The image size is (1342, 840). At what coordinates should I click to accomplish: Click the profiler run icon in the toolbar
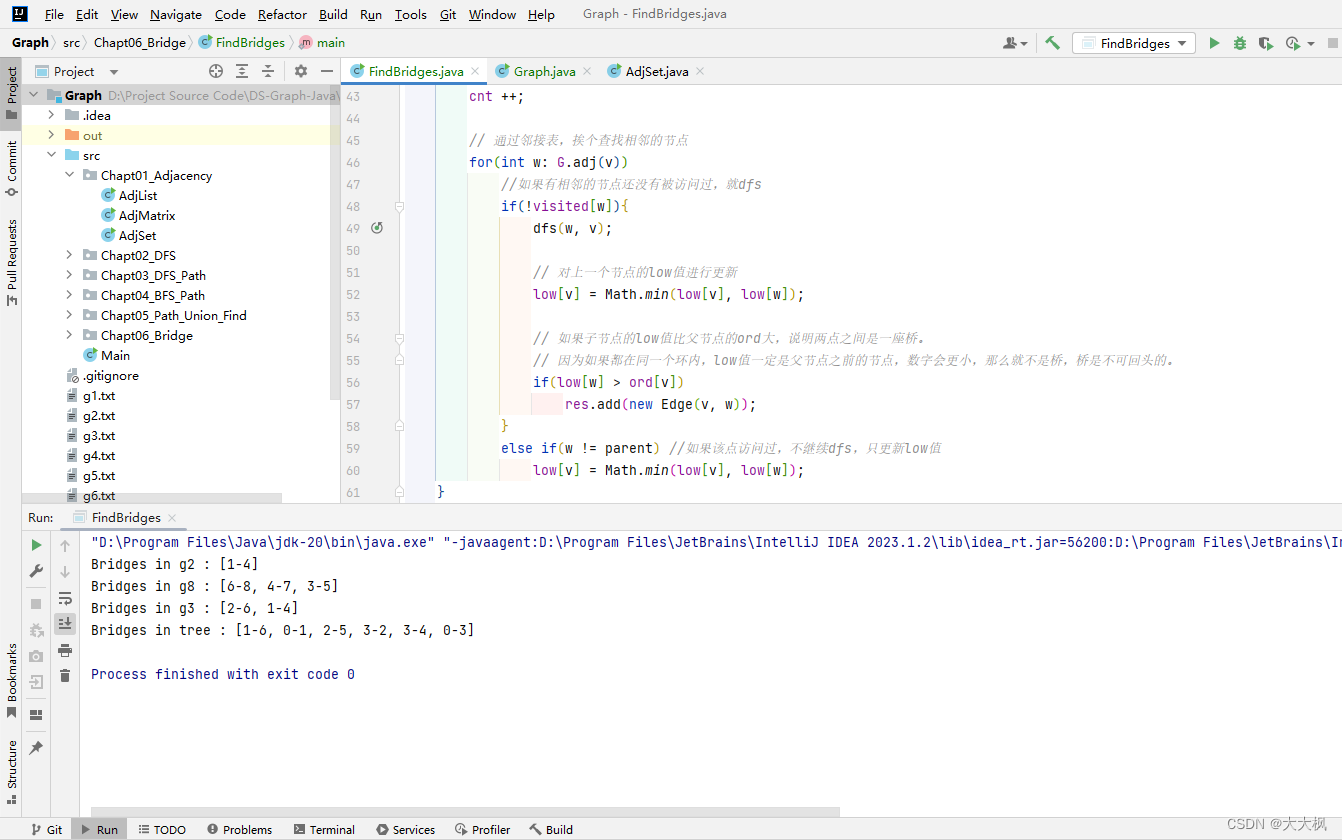[1292, 43]
